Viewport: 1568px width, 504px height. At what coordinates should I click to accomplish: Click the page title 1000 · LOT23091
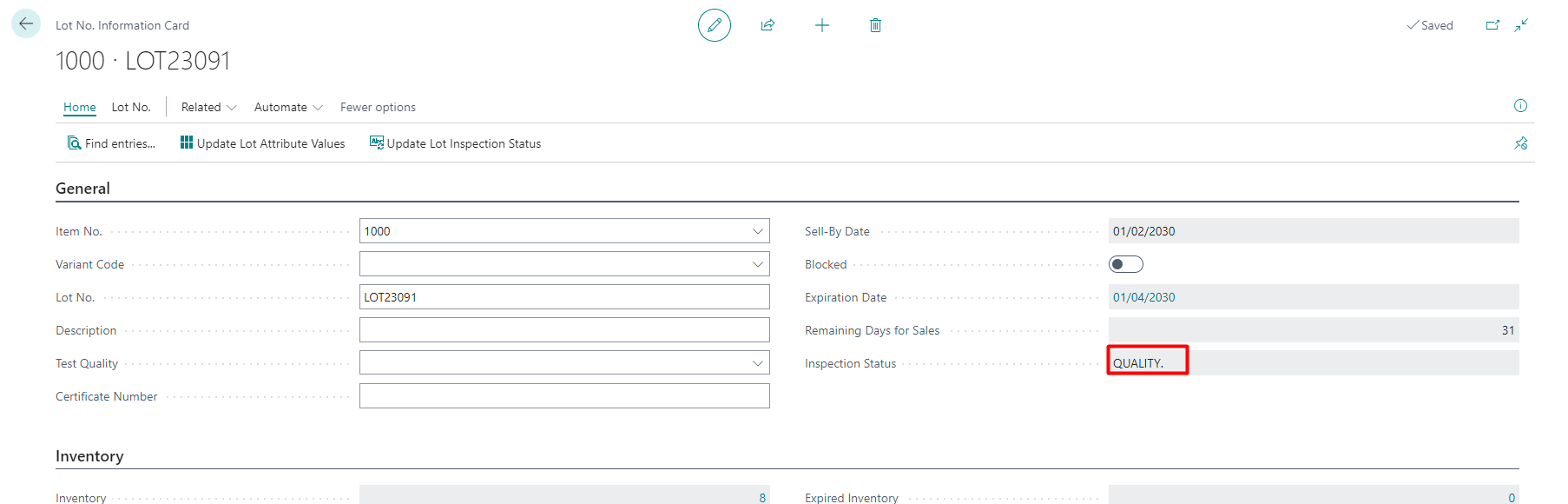(x=143, y=61)
